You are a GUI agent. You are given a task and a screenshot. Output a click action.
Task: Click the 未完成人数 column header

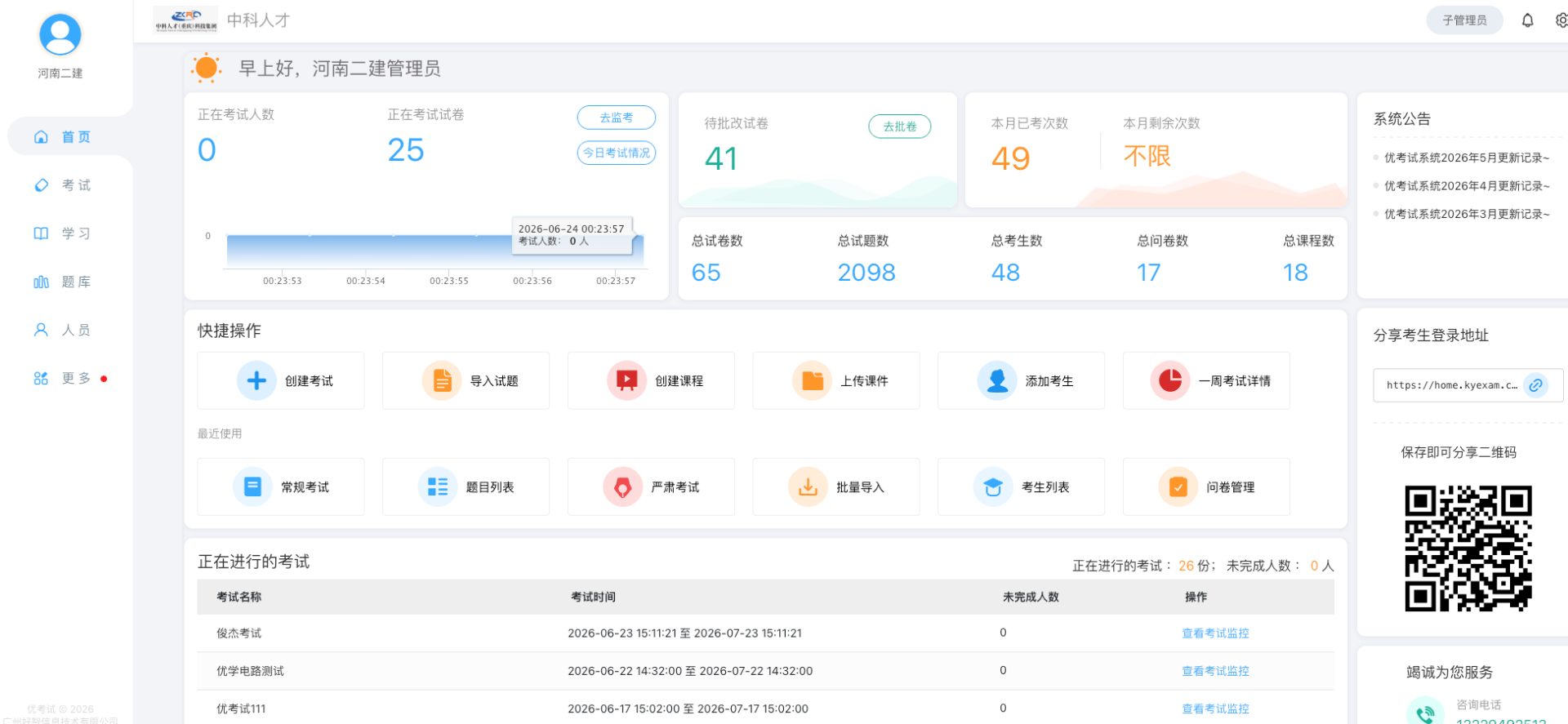(1031, 597)
